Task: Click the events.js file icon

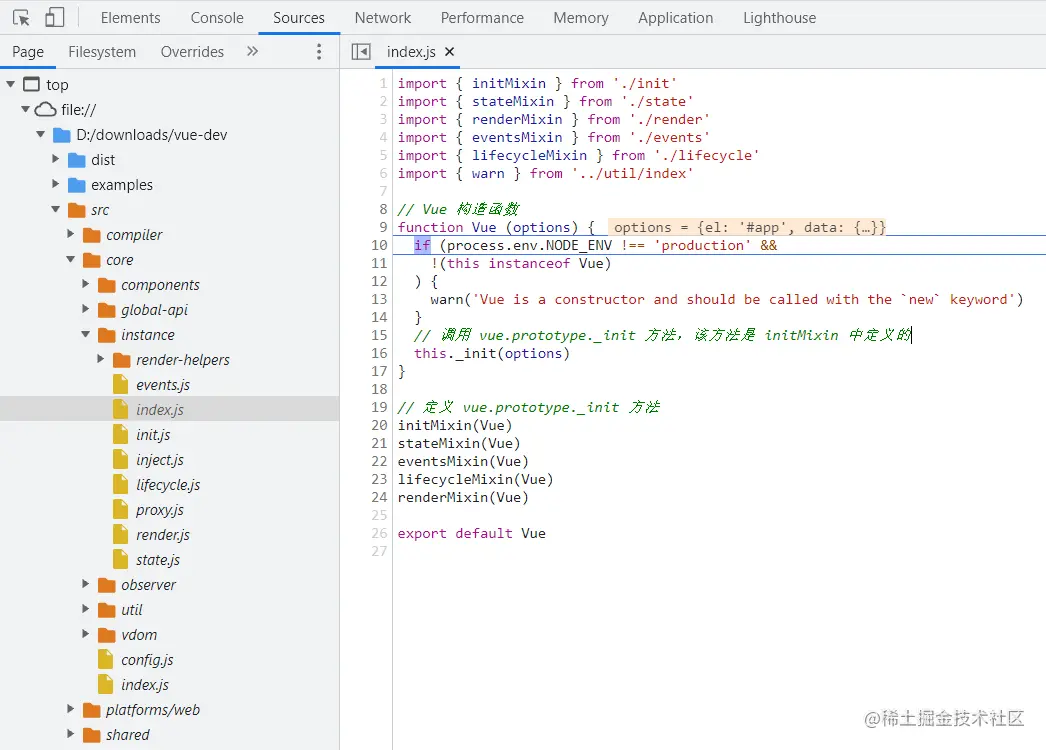Action: point(121,384)
